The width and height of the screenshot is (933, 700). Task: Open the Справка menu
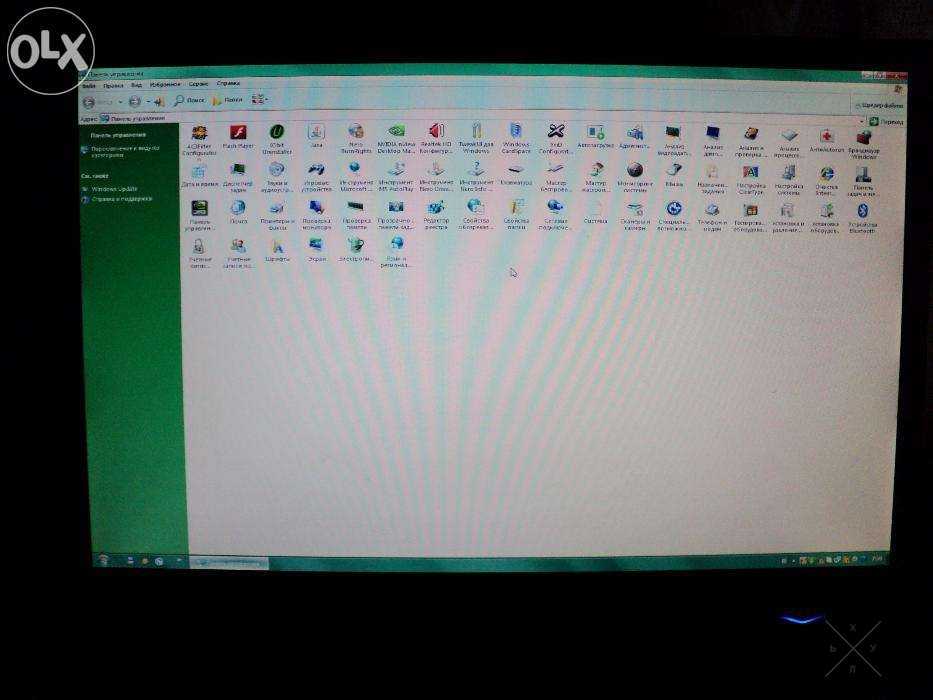pyautogui.click(x=228, y=83)
